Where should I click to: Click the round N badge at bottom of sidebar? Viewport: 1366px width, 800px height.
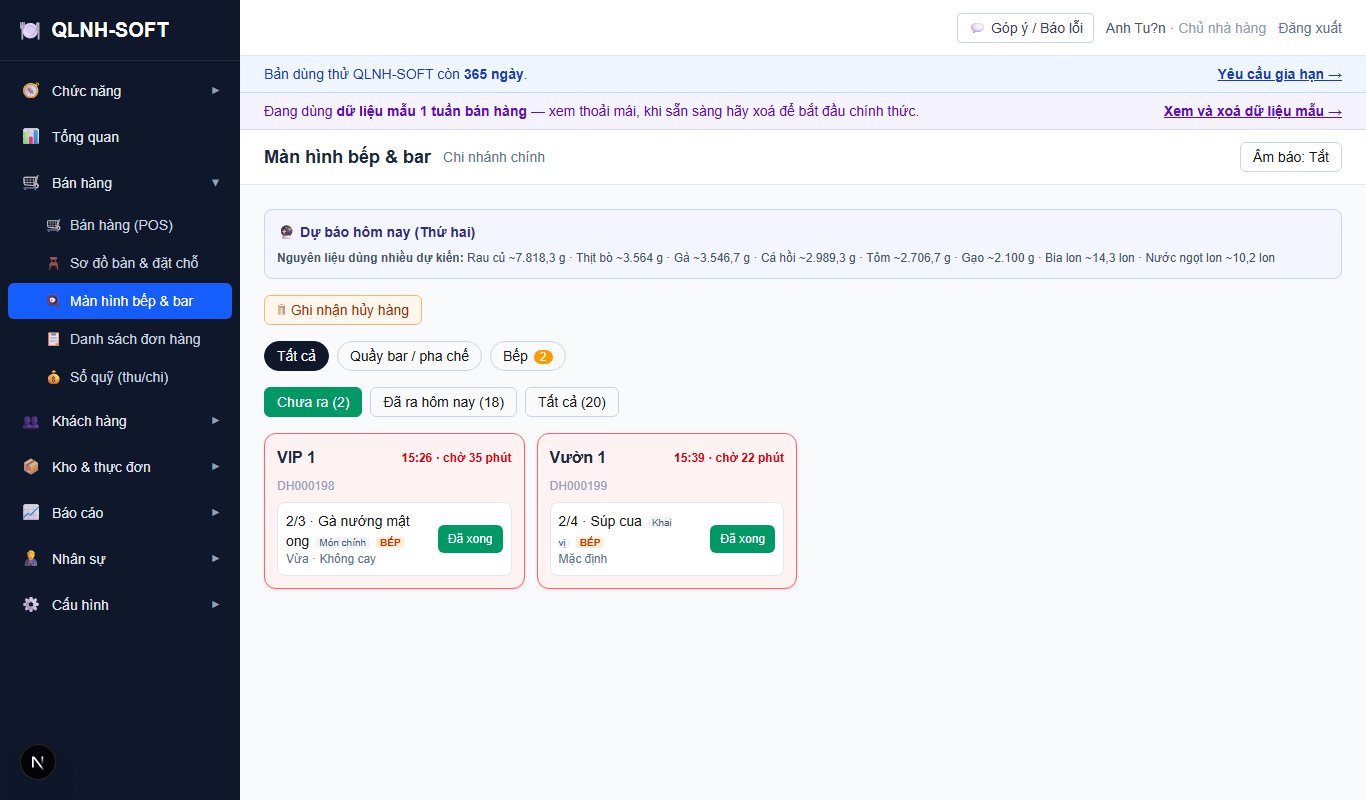[x=38, y=762]
